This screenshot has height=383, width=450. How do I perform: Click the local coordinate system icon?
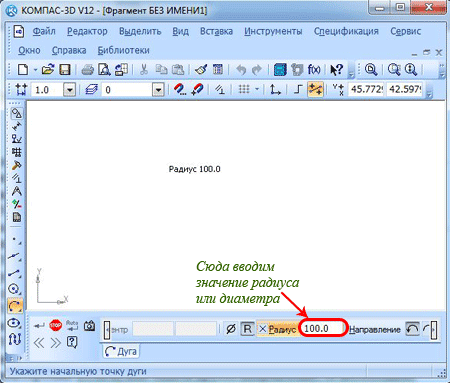[x=275, y=89]
